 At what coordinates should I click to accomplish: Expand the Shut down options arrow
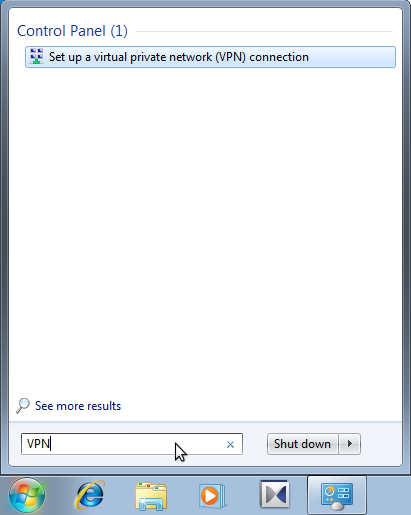coord(350,444)
